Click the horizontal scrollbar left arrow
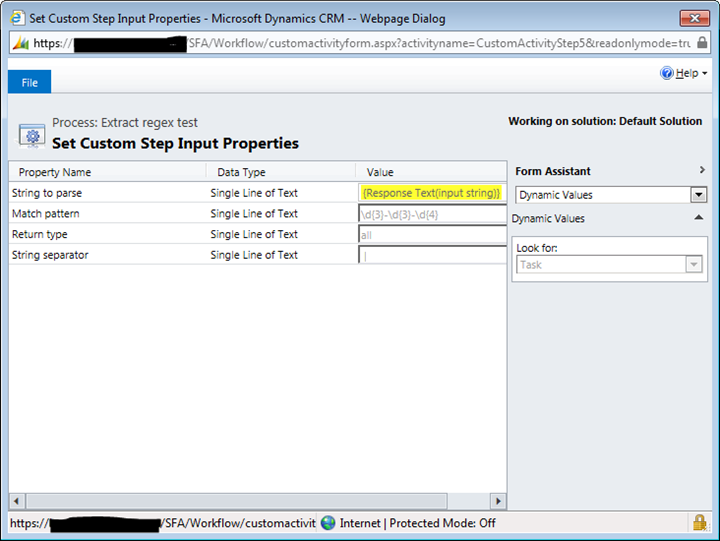The image size is (720, 541). tap(17, 501)
